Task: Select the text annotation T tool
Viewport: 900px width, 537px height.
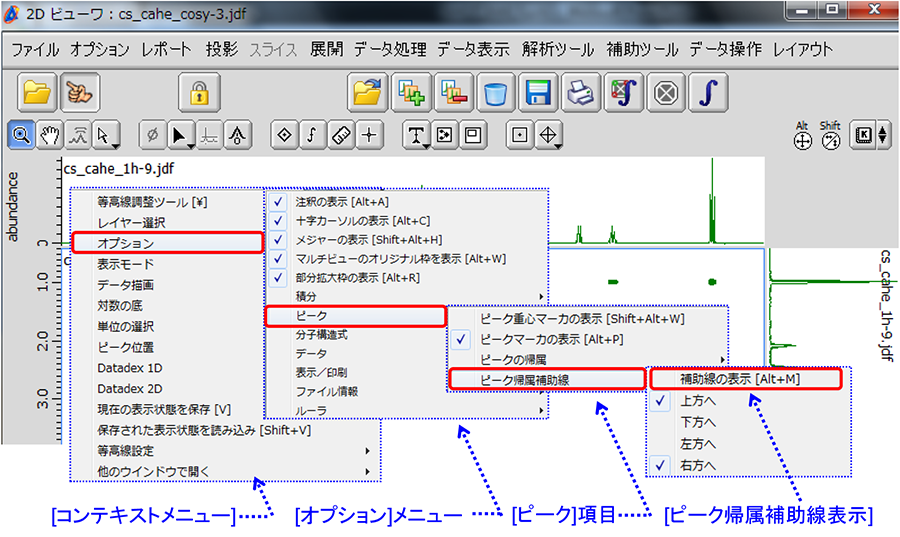Action: (x=416, y=135)
